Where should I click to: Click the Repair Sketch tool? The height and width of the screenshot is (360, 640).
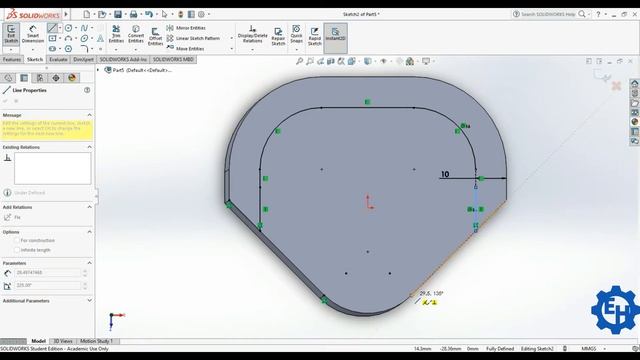coord(278,36)
